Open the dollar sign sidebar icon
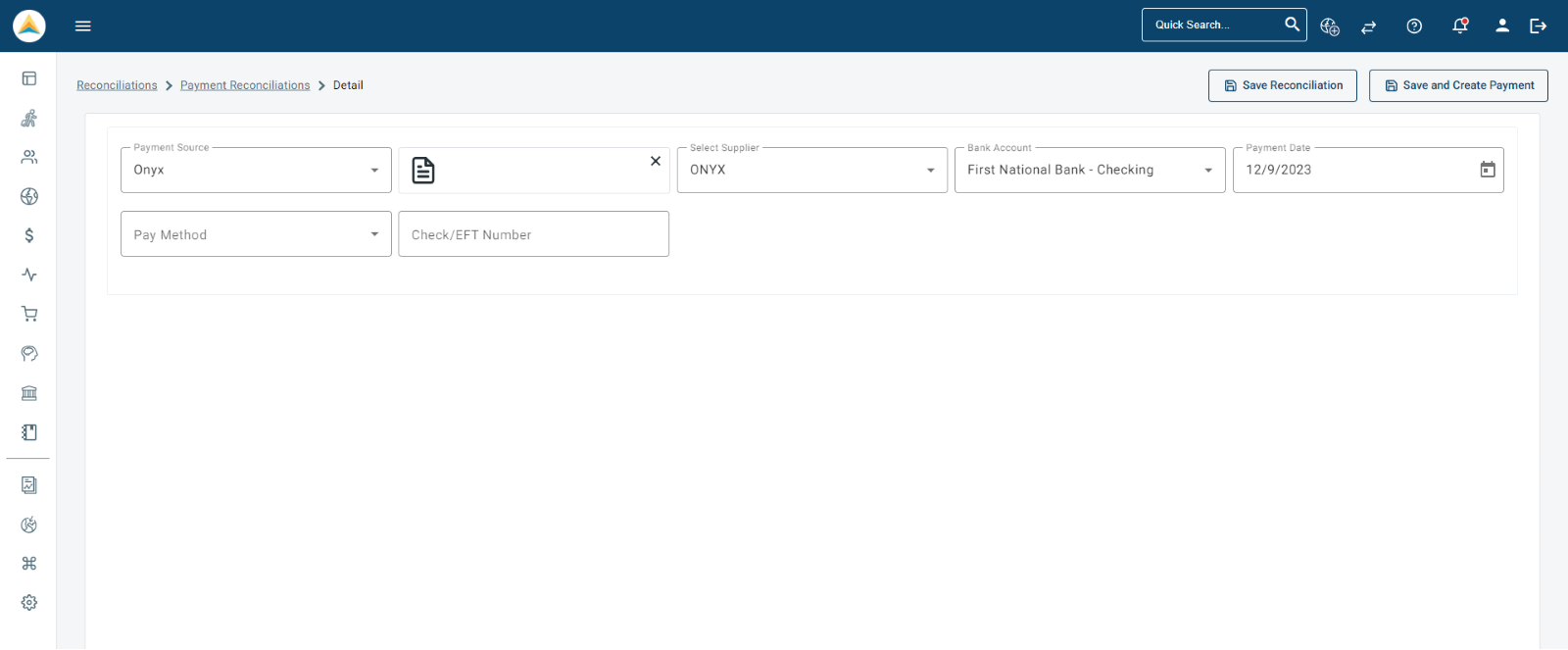 (x=29, y=235)
